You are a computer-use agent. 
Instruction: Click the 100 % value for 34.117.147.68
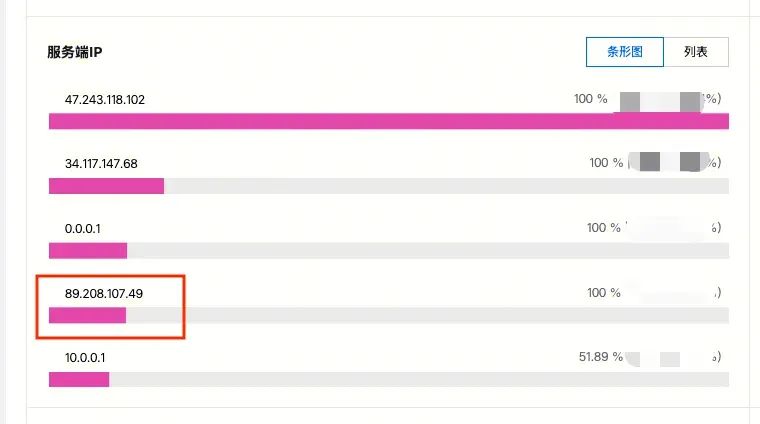click(606, 163)
